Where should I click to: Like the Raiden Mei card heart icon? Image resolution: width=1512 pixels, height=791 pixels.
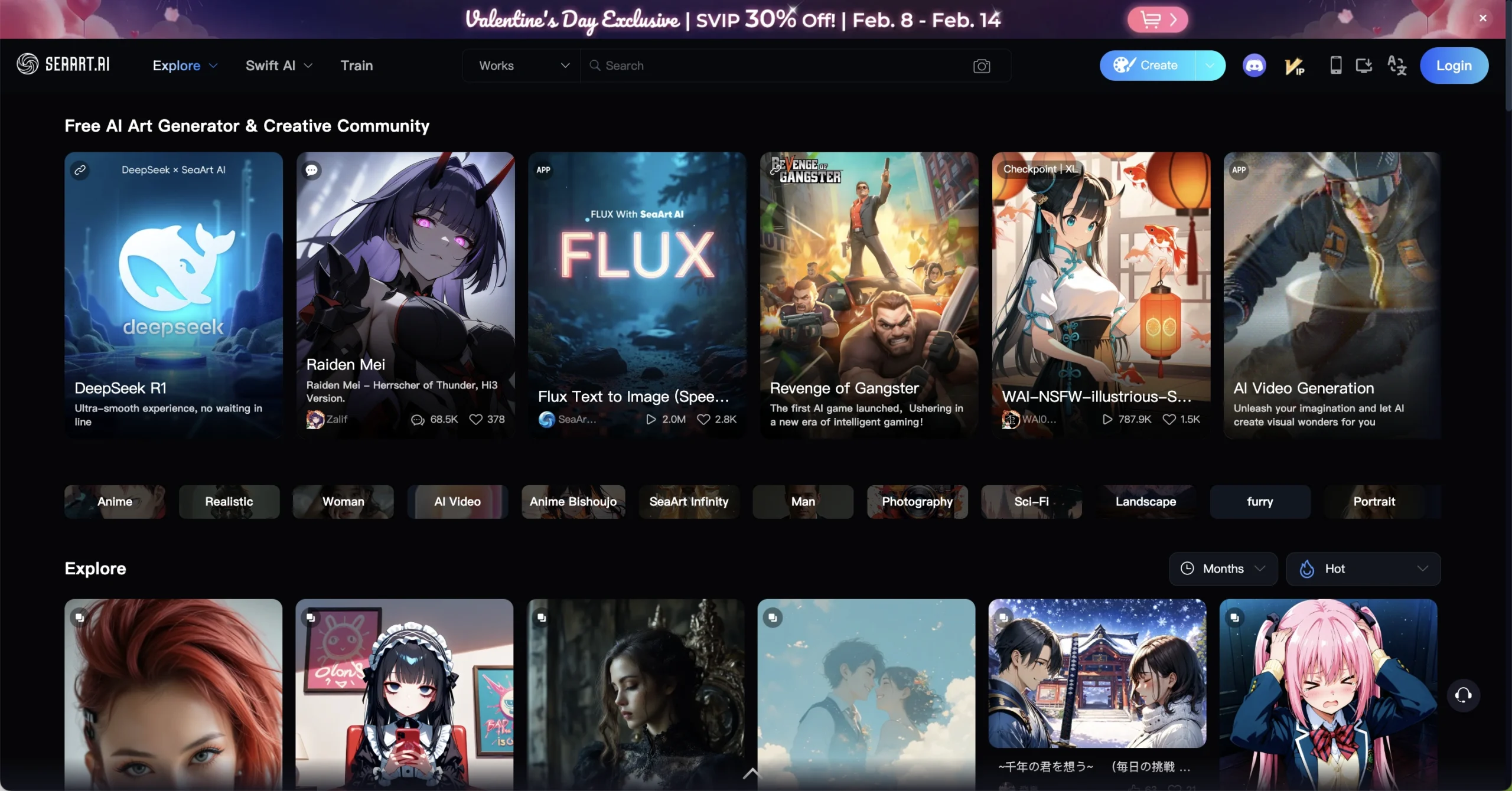pos(475,419)
